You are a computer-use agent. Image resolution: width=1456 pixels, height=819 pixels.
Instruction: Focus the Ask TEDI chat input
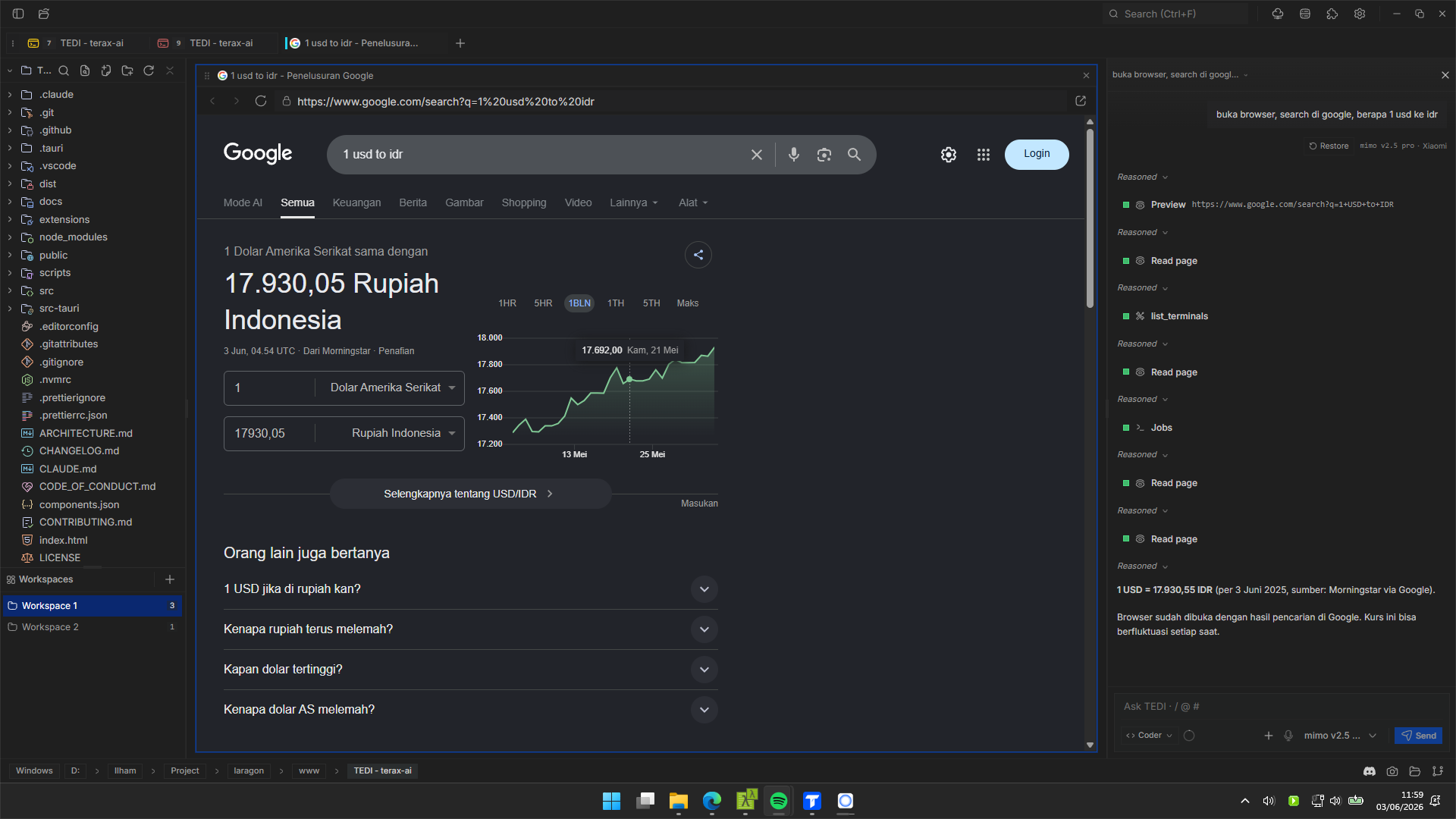(1280, 707)
